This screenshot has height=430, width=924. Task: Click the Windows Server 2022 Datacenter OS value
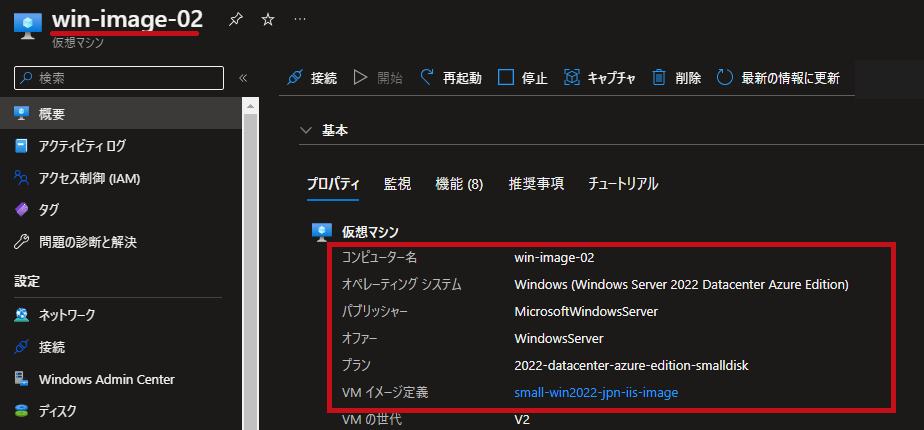681,285
